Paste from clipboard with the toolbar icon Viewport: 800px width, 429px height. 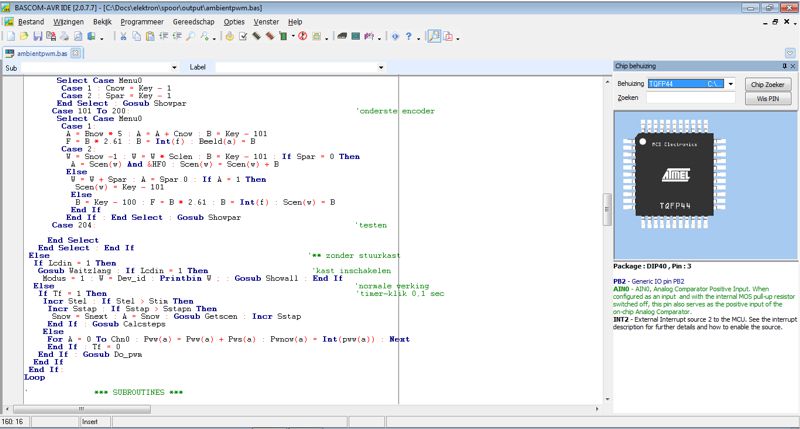tap(150, 36)
